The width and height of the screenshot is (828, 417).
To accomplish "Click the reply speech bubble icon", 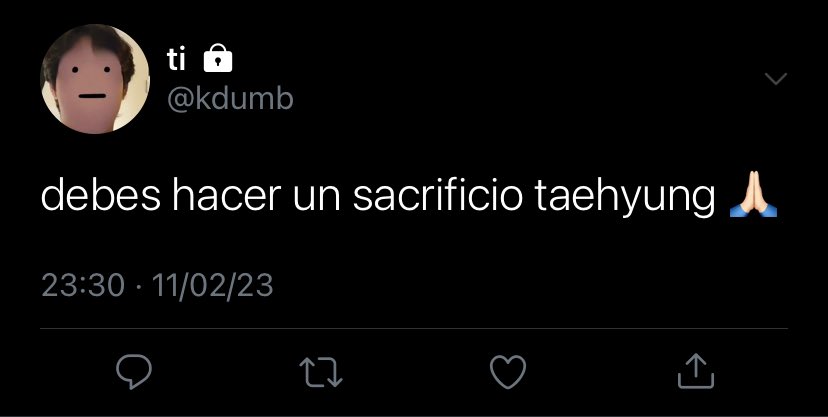I will (134, 372).
